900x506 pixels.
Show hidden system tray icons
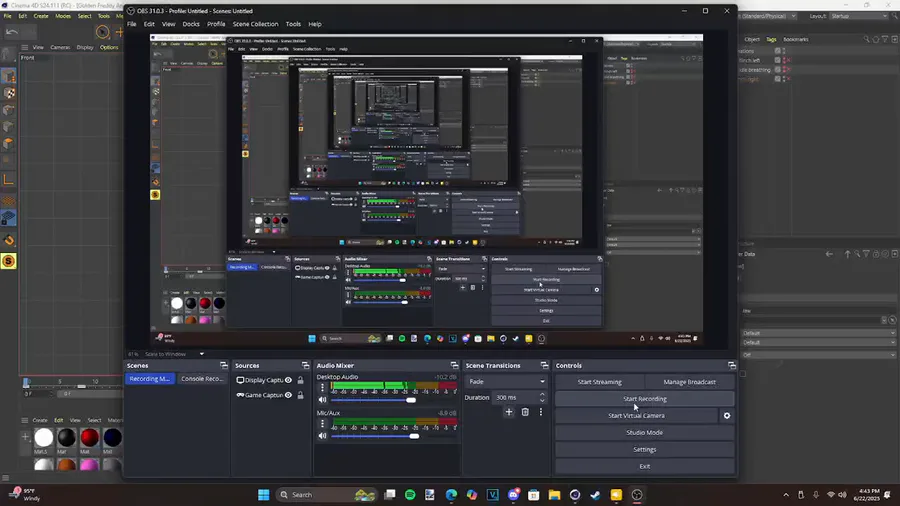click(x=786, y=495)
